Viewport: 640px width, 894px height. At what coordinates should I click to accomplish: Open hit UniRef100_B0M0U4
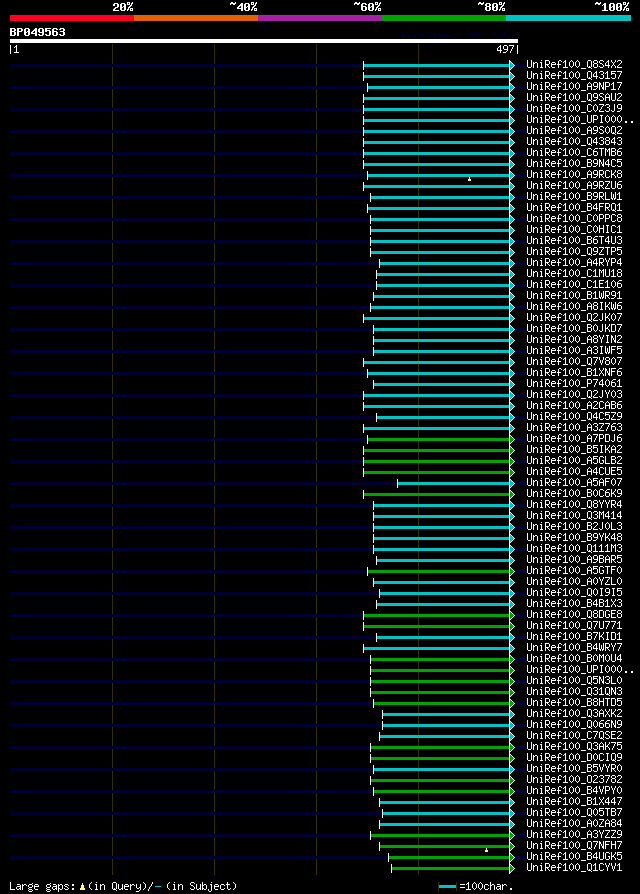[574, 659]
